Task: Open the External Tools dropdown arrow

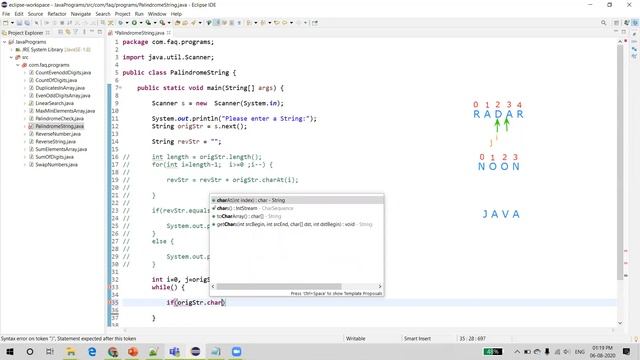Action: 169,23
